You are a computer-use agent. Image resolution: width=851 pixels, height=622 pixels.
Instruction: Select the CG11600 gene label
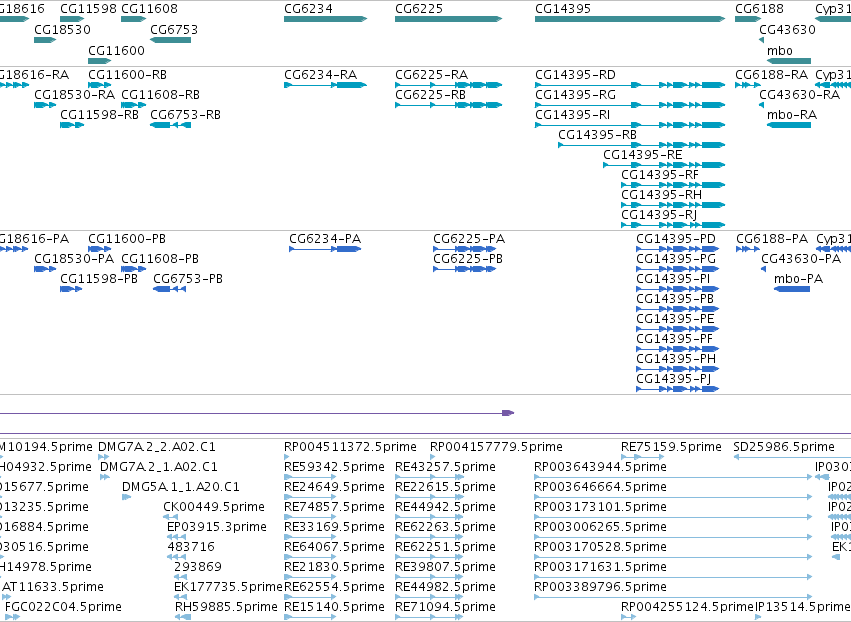coord(116,50)
